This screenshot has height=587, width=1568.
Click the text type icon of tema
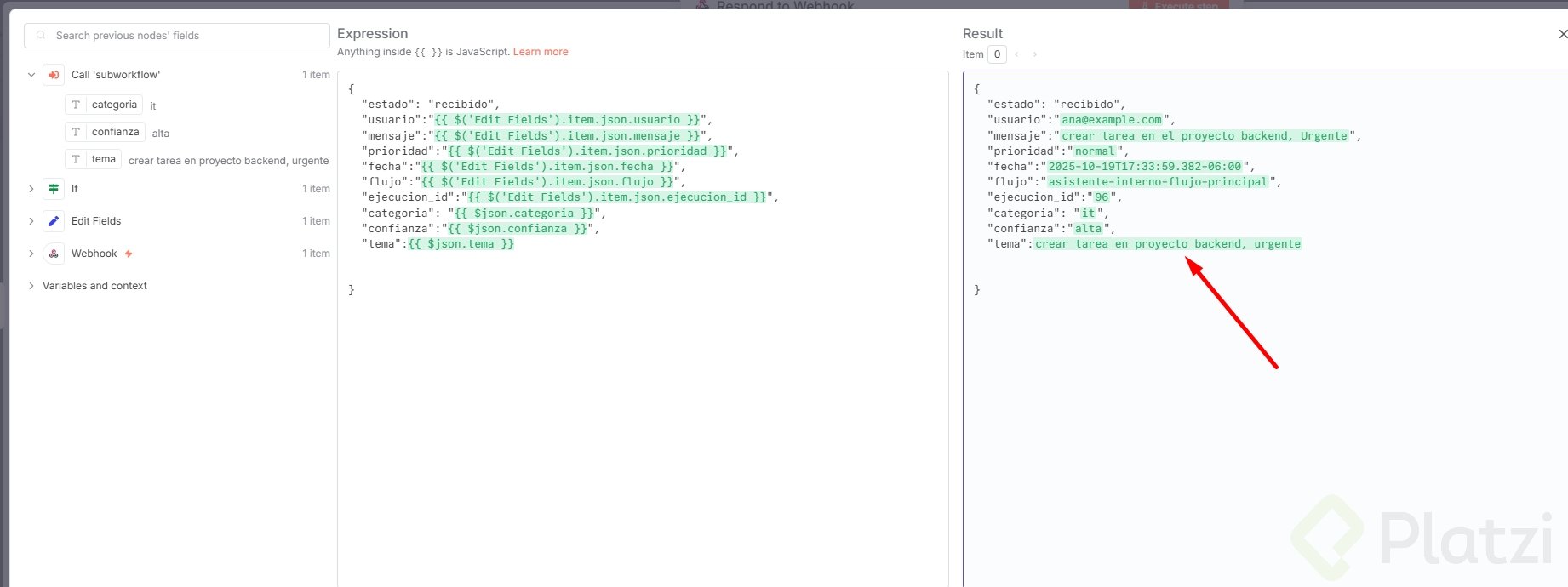point(76,159)
